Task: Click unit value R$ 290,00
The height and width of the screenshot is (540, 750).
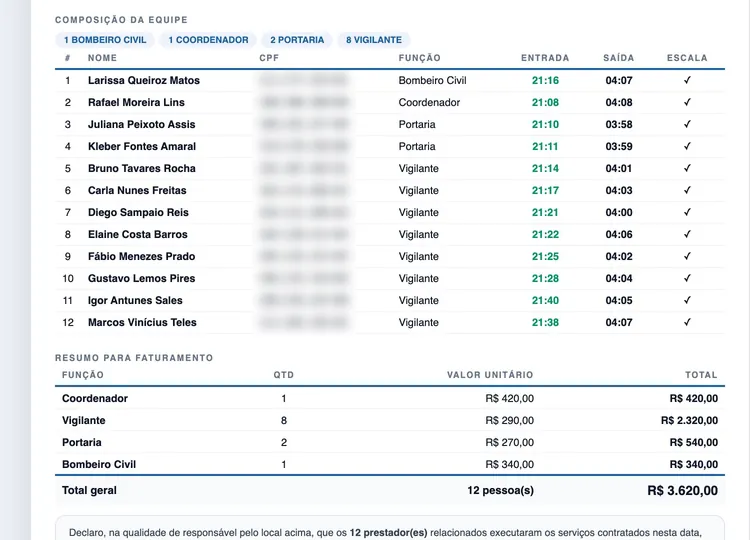Action: click(509, 420)
